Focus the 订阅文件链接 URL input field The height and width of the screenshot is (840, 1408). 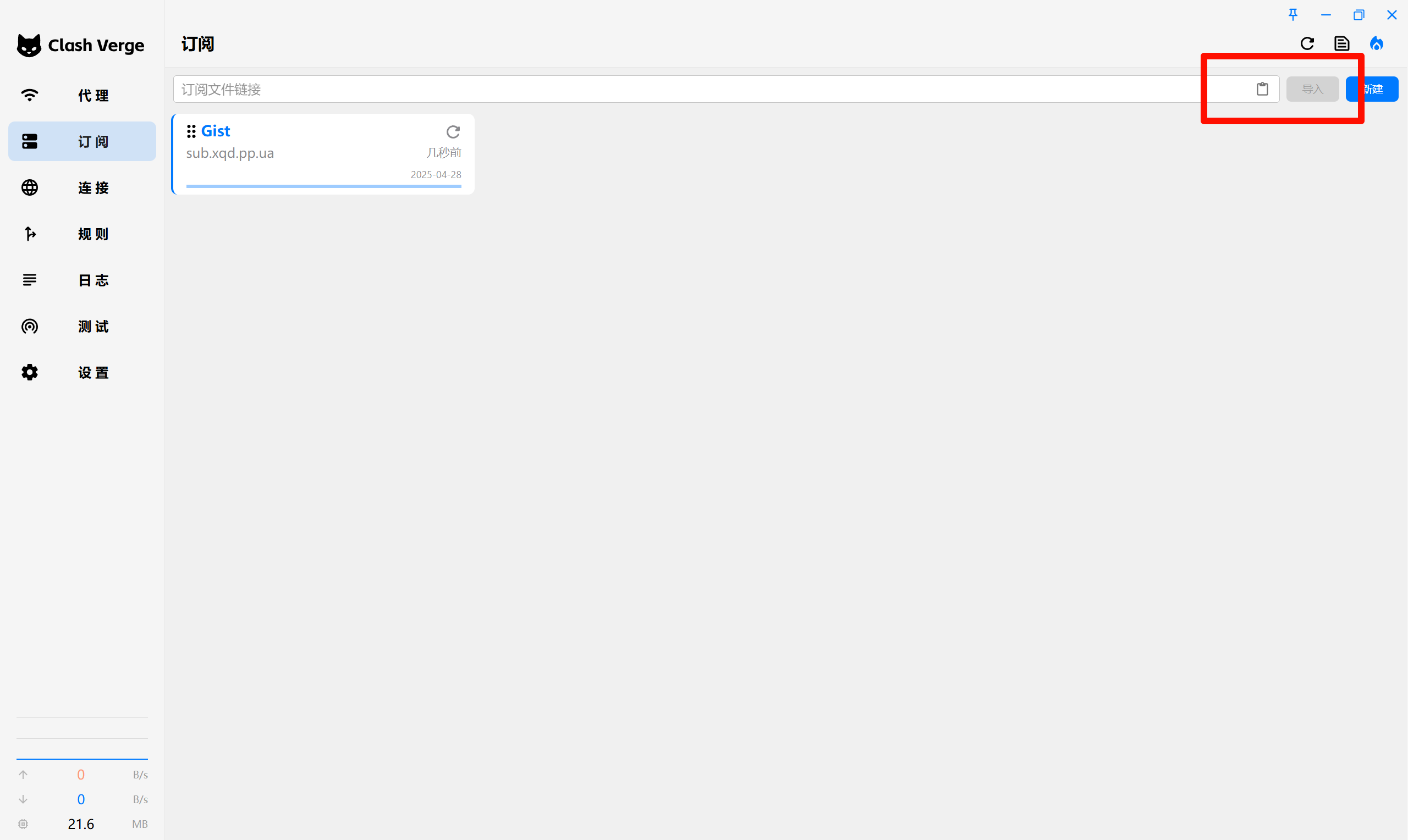click(679, 89)
